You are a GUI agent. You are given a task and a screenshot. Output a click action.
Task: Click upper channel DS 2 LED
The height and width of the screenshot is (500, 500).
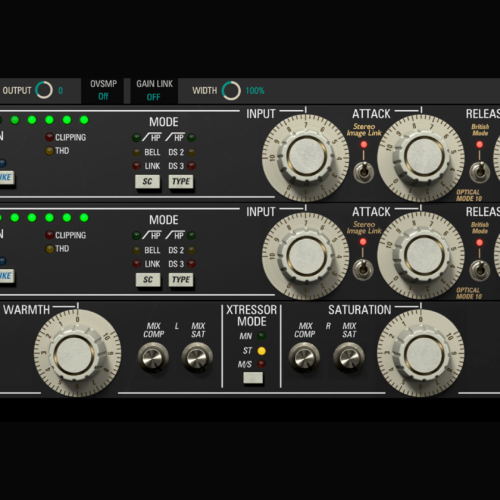click(x=191, y=152)
